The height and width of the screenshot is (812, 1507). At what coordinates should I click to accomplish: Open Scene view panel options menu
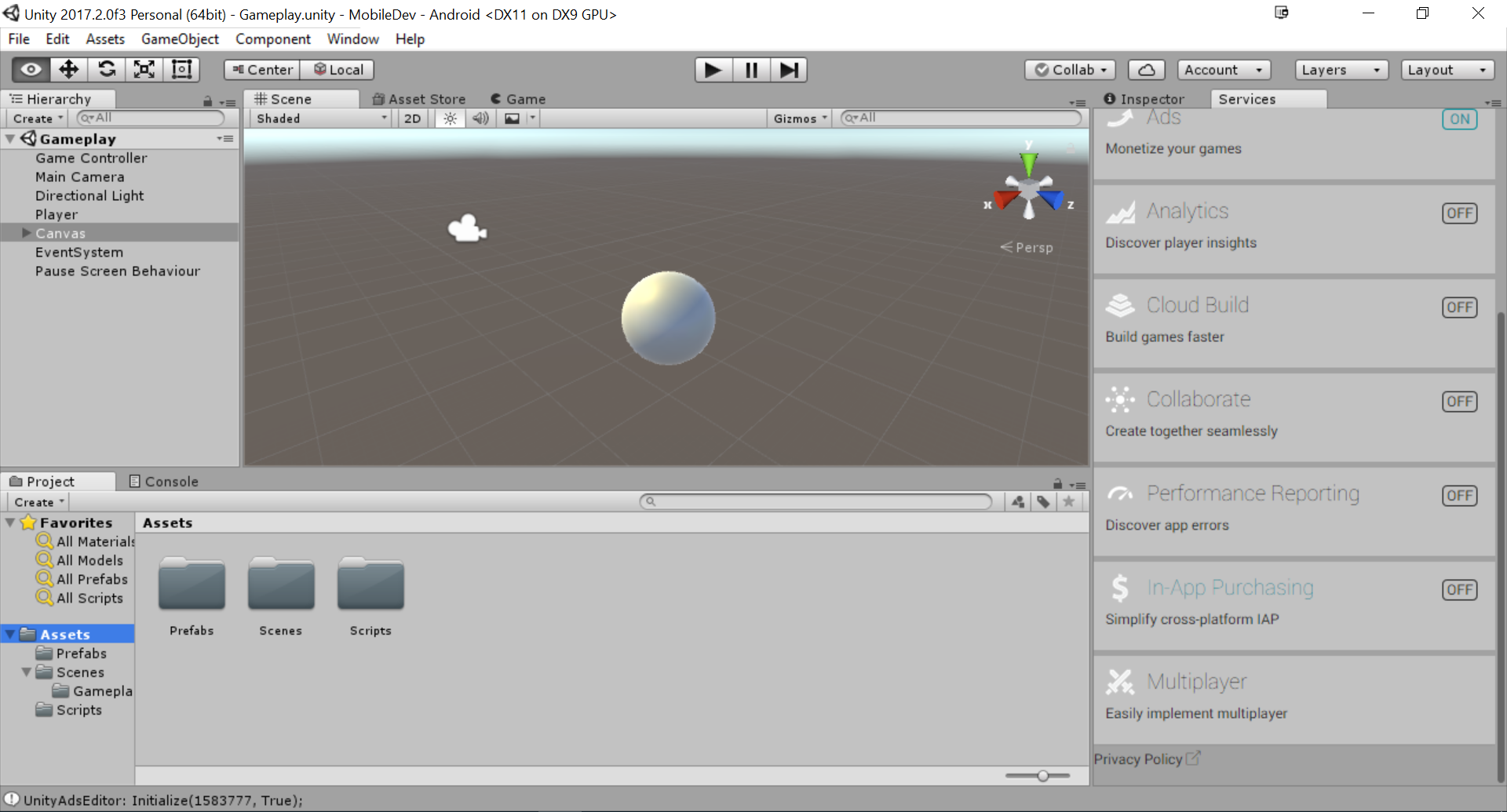pos(1078,102)
